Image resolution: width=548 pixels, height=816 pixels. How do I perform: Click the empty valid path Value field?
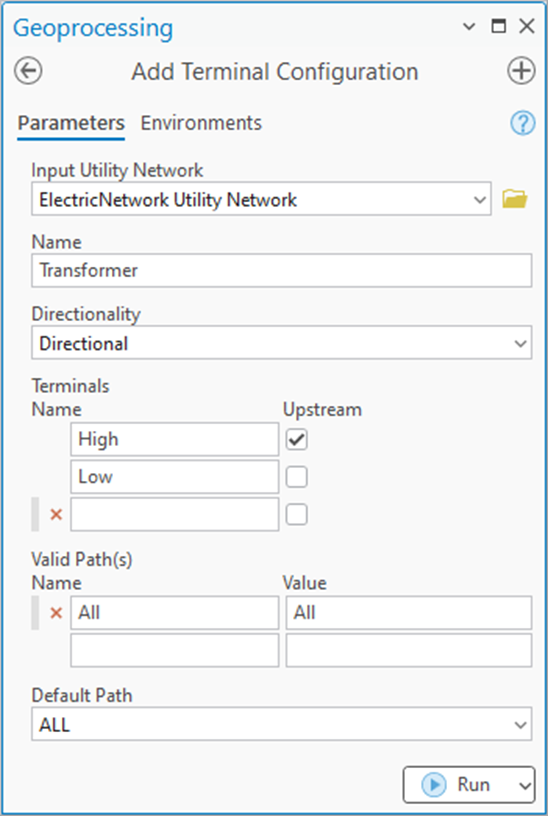pos(409,650)
